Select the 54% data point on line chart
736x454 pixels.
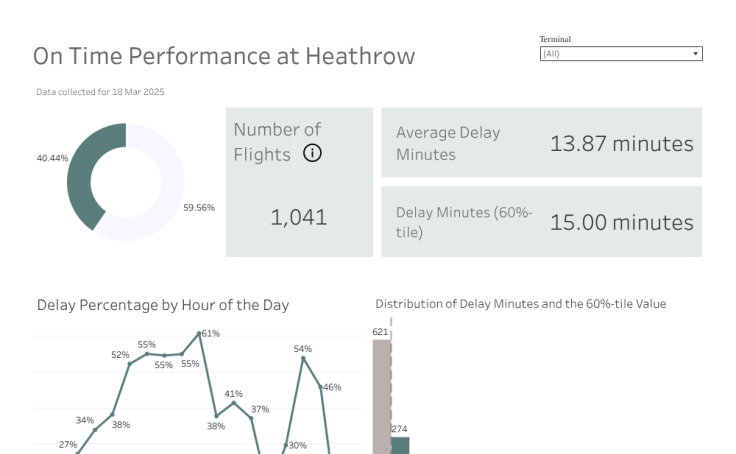click(x=302, y=358)
